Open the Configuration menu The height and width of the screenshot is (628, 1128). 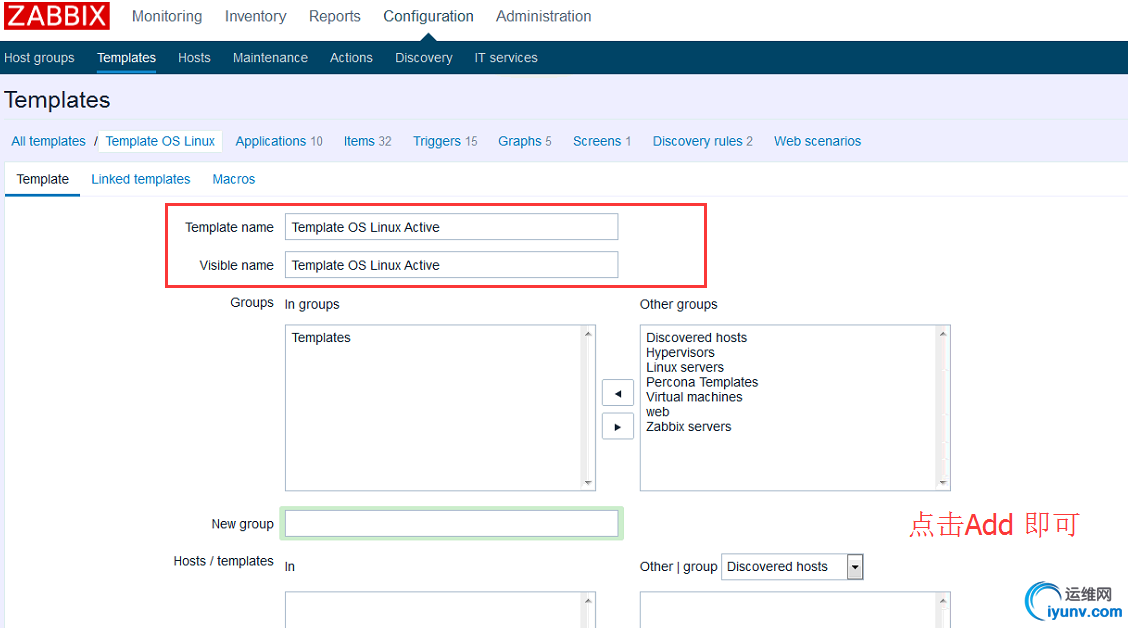point(428,16)
